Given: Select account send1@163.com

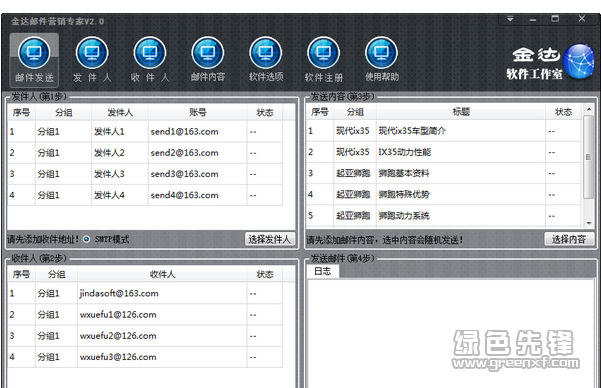Looking at the screenshot, I should click(x=184, y=132).
